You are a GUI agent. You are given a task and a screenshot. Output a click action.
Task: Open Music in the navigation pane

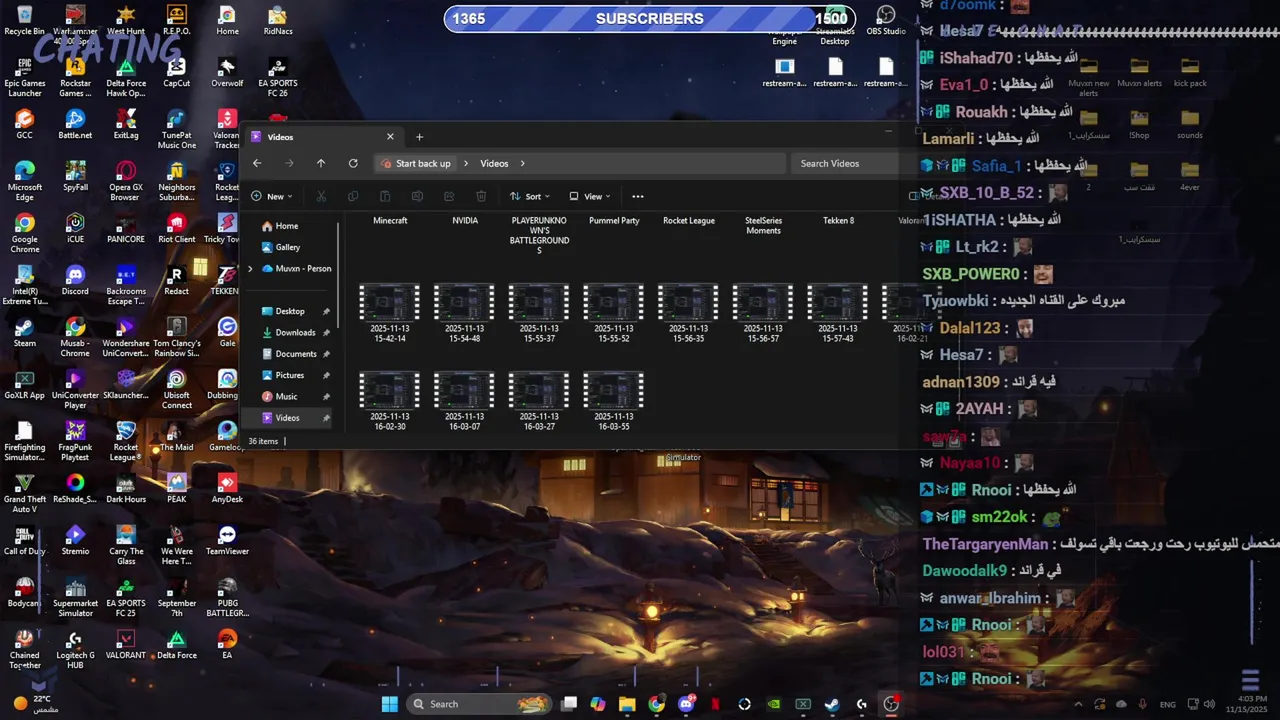tap(288, 396)
